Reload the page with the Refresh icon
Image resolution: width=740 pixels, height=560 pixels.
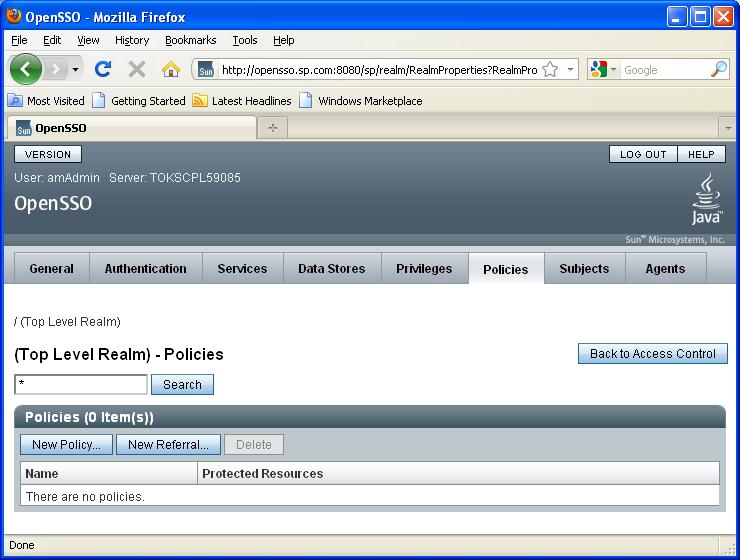[103, 69]
